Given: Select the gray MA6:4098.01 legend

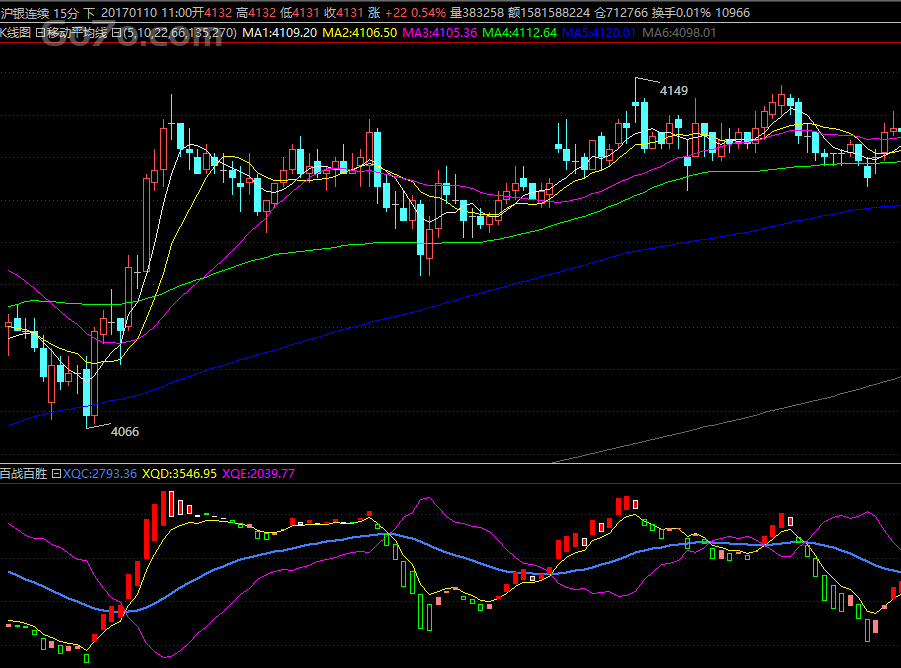Looking at the screenshot, I should click(x=679, y=33).
